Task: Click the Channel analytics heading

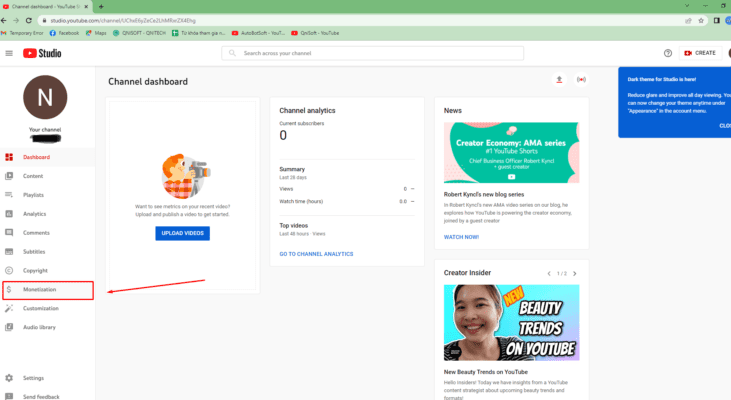Action: [307, 110]
